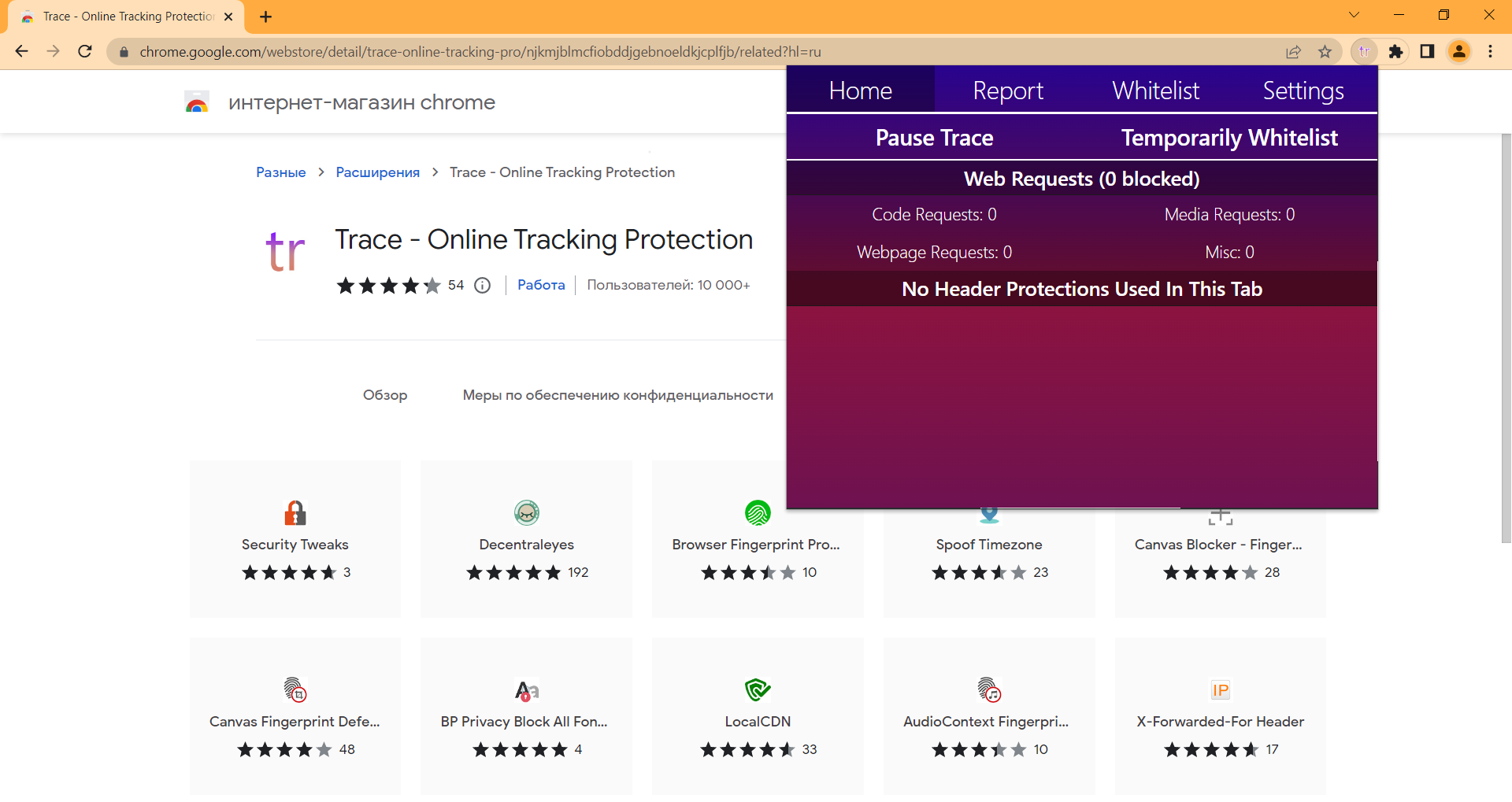Click the Canvas Fingerprint Defender icon
Screen dimensions: 1512x802
pyautogui.click(x=295, y=689)
